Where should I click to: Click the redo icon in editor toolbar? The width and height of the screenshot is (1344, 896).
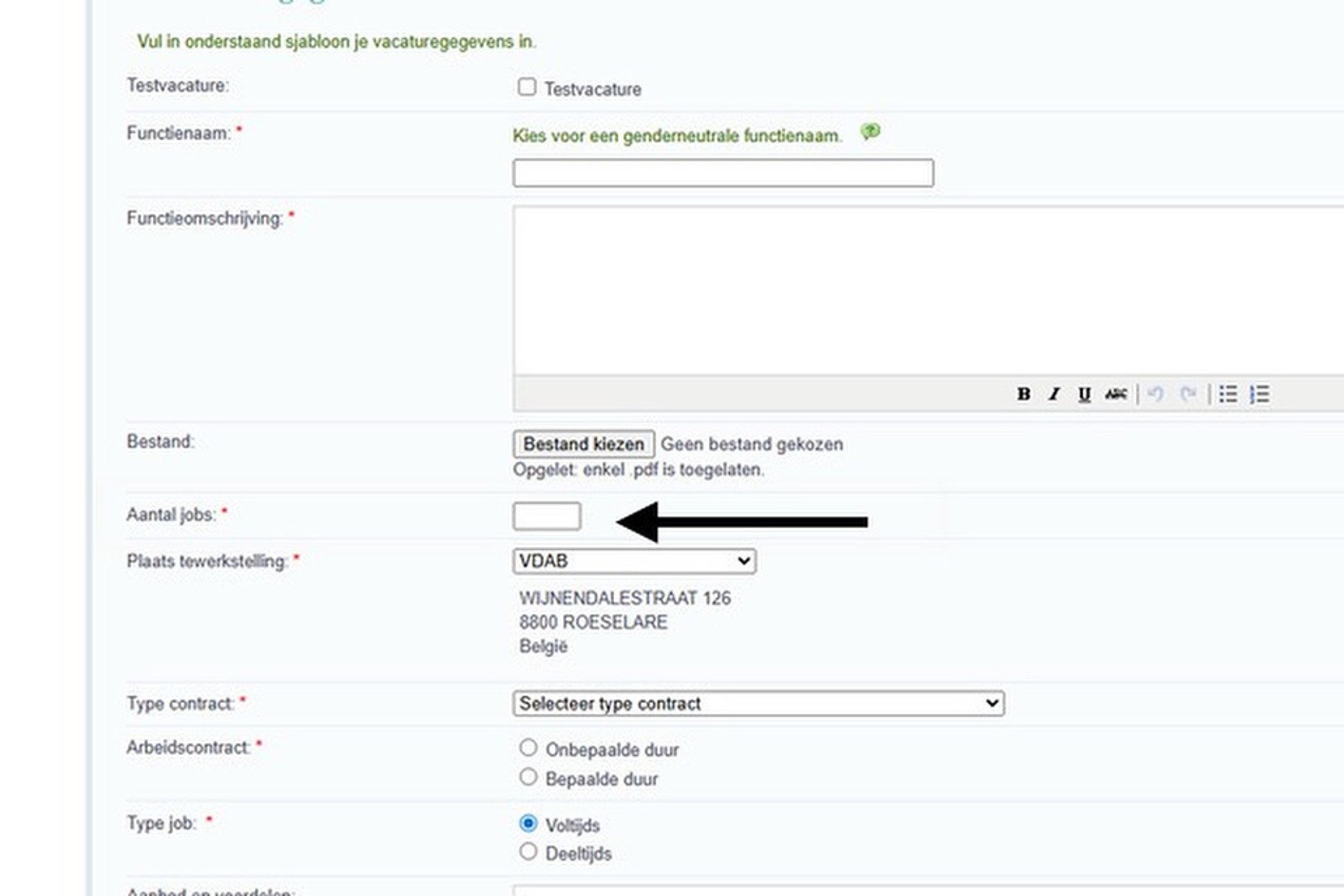point(1188,395)
